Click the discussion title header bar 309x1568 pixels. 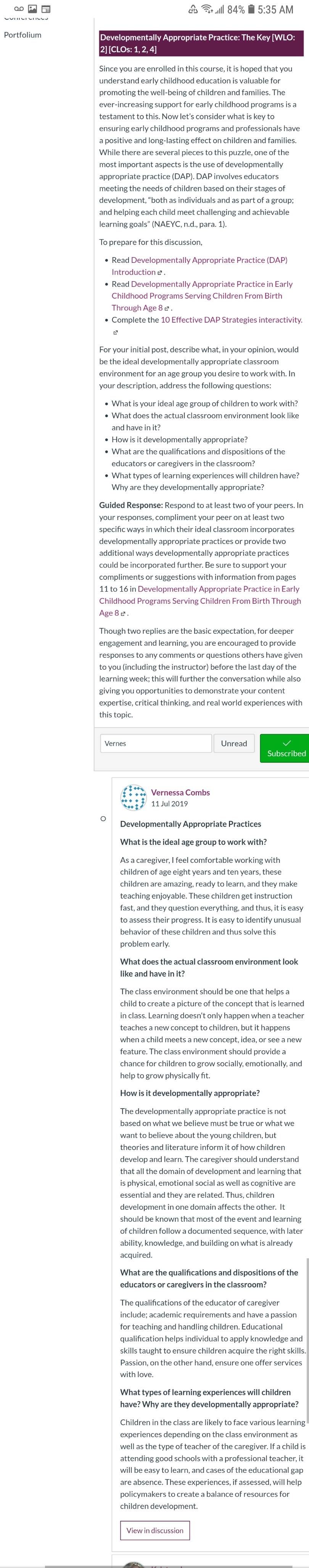201,43
